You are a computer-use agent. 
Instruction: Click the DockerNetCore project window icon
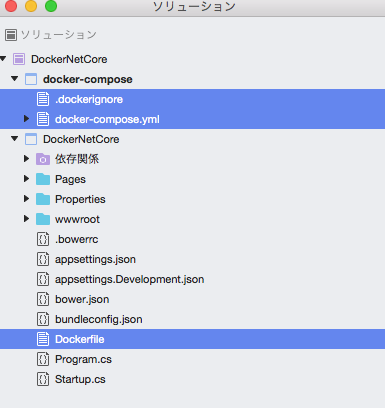coord(31,139)
